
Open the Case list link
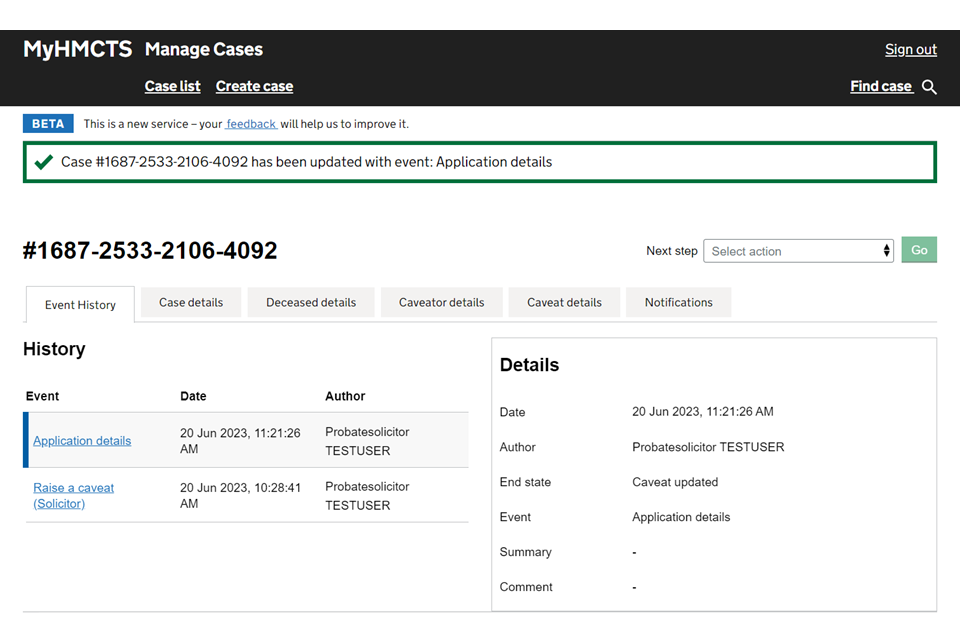pos(172,86)
